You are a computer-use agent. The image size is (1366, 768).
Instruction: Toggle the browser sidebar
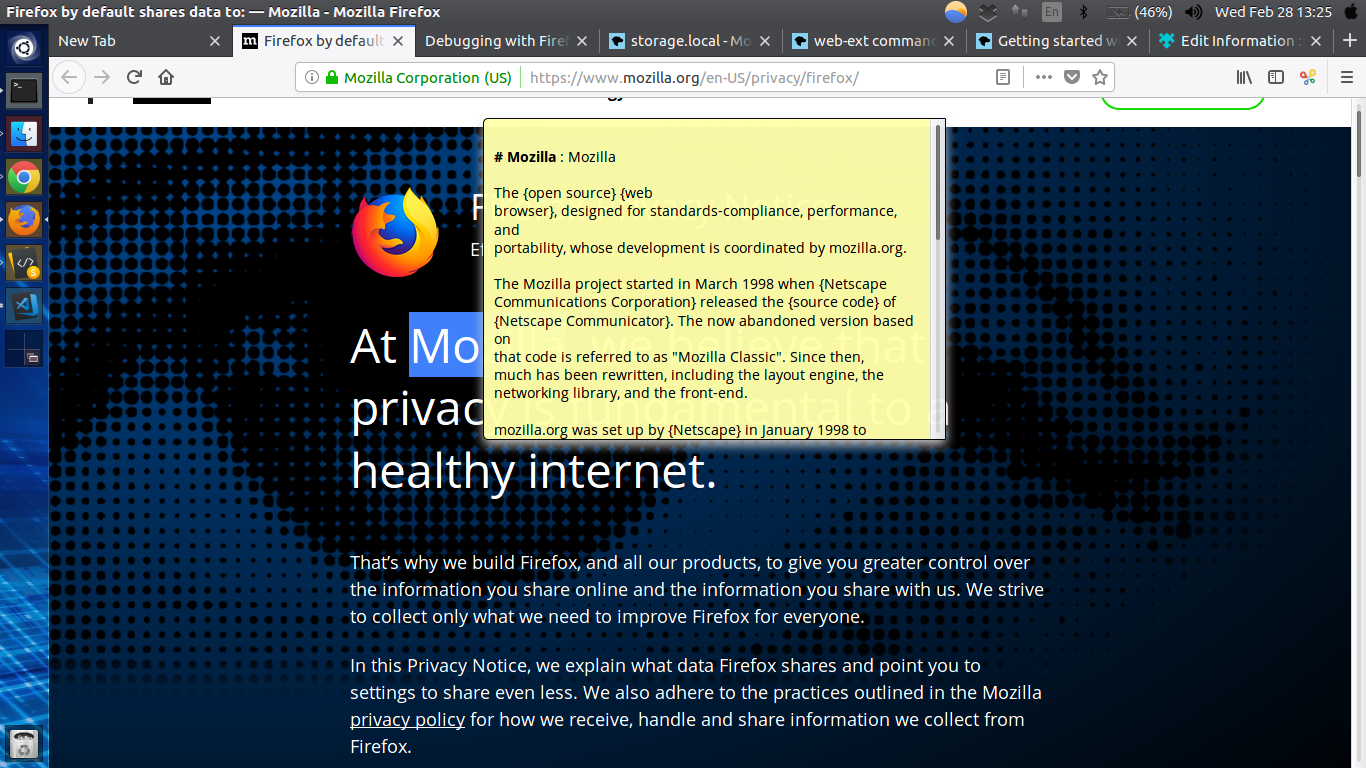point(1276,77)
